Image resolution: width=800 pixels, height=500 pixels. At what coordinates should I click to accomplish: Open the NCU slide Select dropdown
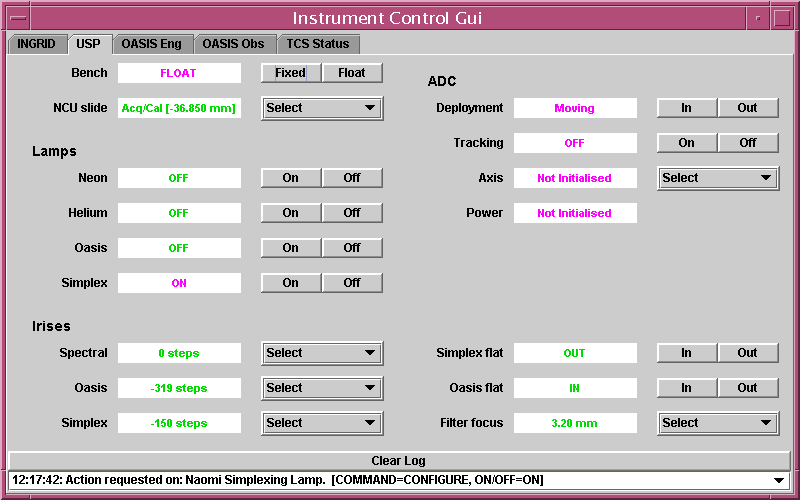[x=322, y=108]
